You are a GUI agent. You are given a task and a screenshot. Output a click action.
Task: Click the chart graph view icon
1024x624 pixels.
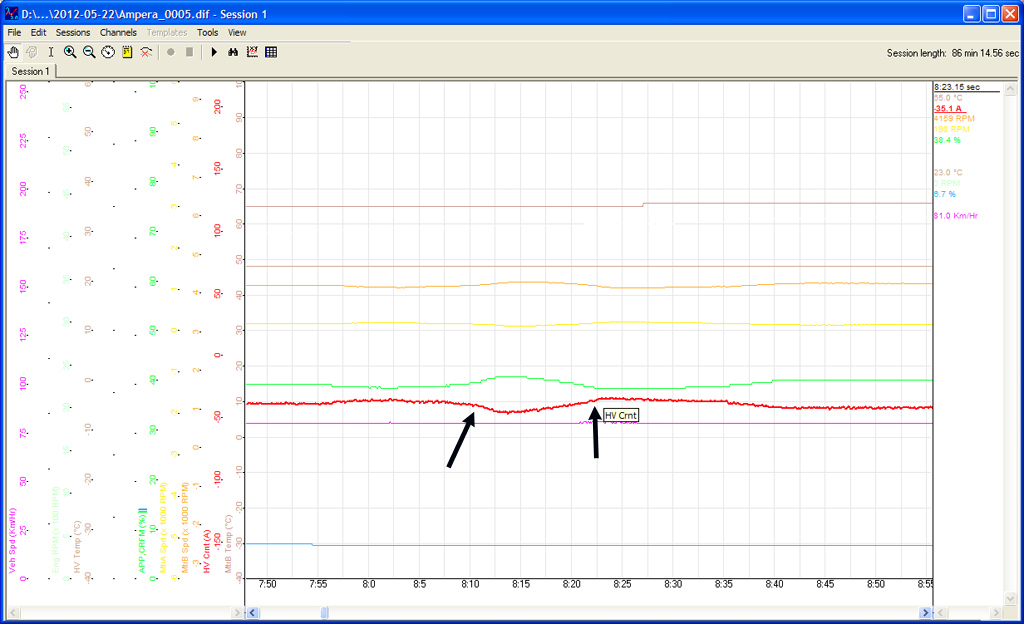[x=252, y=52]
